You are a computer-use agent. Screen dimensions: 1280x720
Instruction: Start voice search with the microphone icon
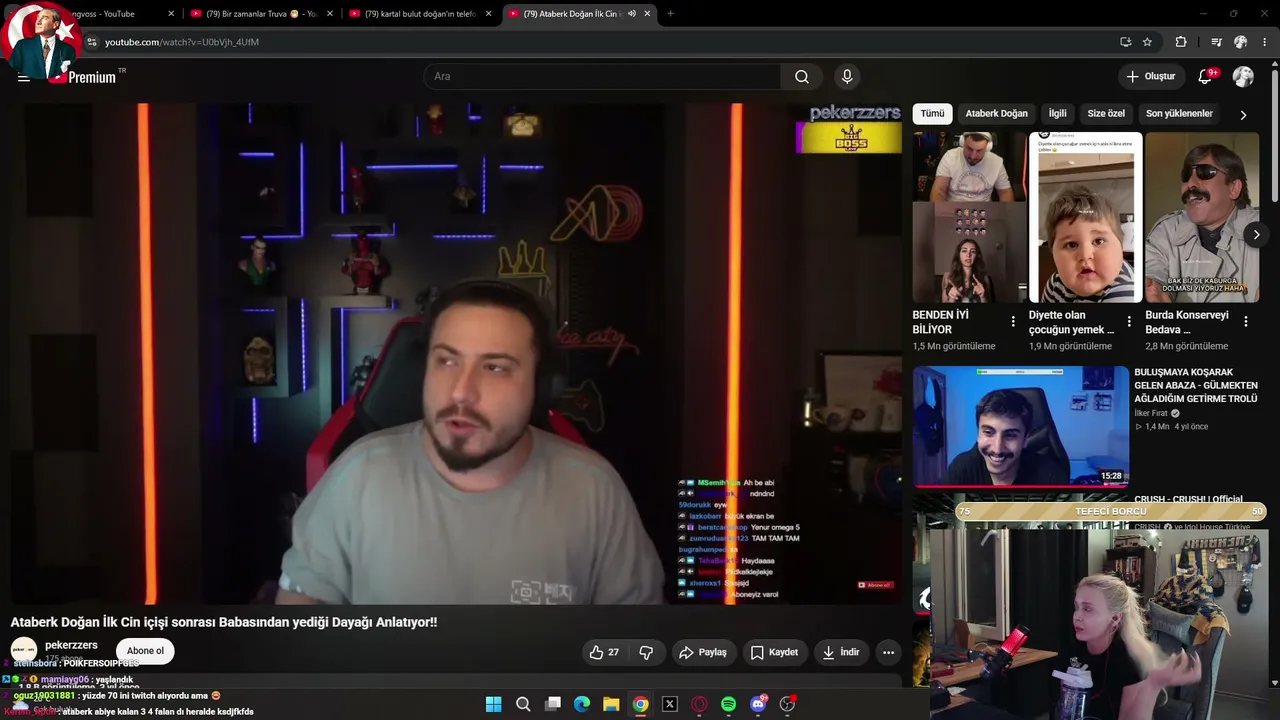[847, 77]
